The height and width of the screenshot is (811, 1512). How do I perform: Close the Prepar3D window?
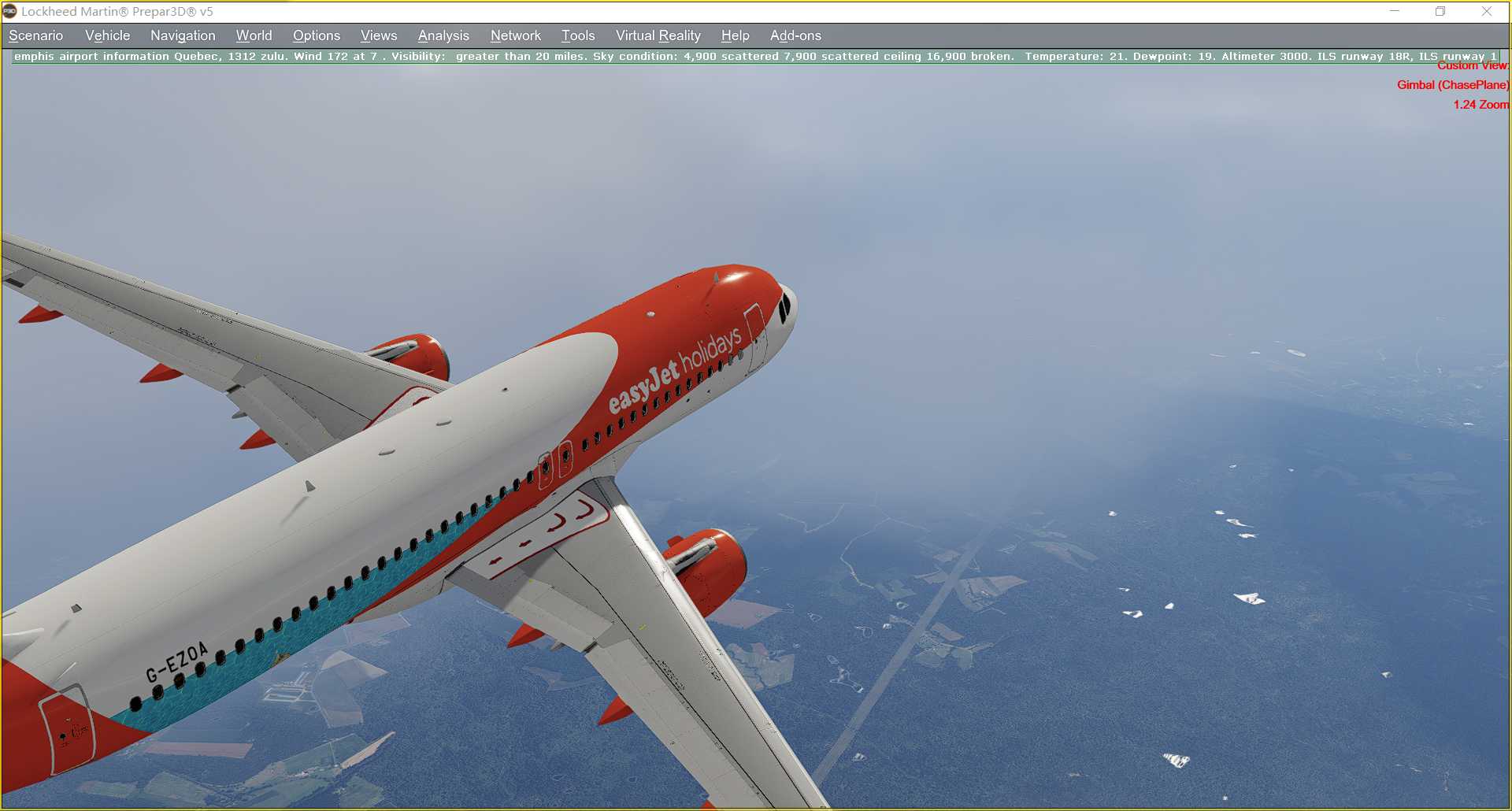click(x=1487, y=11)
